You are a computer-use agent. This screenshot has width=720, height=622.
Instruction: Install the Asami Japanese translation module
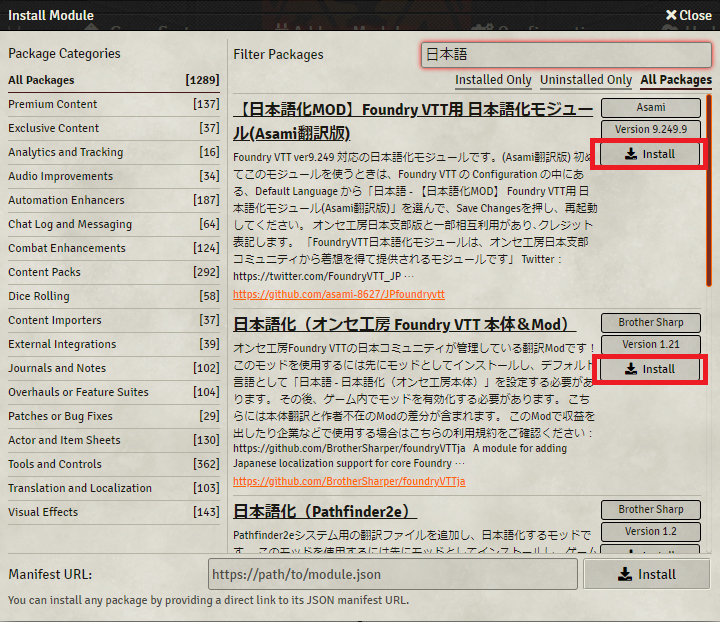pyautogui.click(x=650, y=154)
